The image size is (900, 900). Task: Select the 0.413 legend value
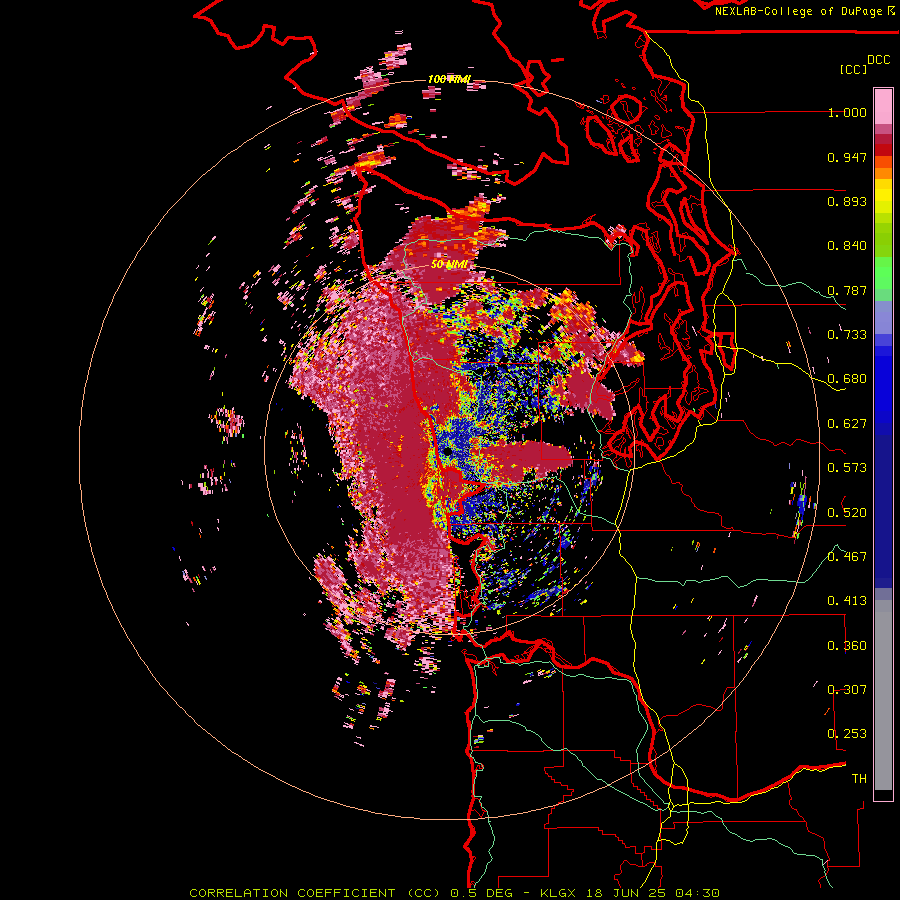coord(847,601)
